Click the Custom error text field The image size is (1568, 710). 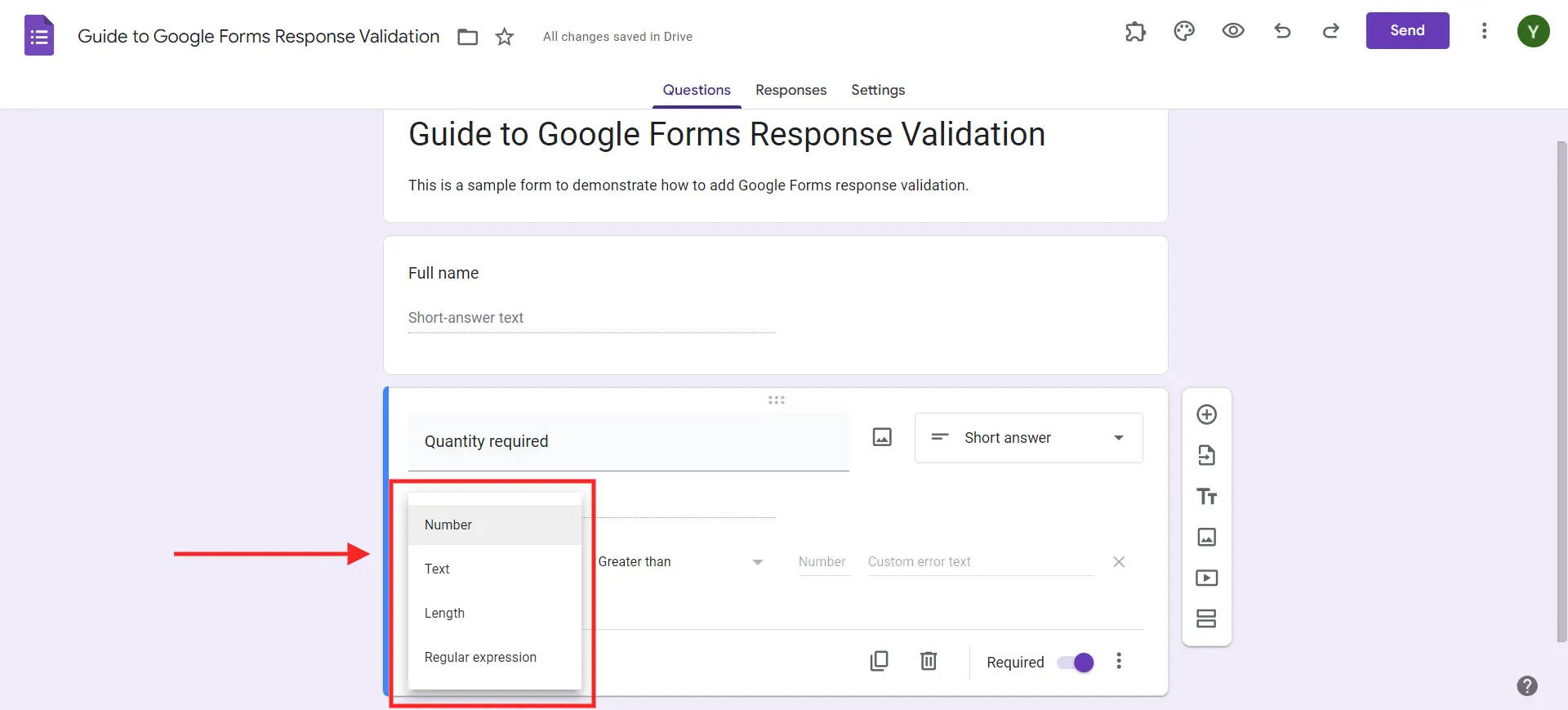click(x=980, y=562)
